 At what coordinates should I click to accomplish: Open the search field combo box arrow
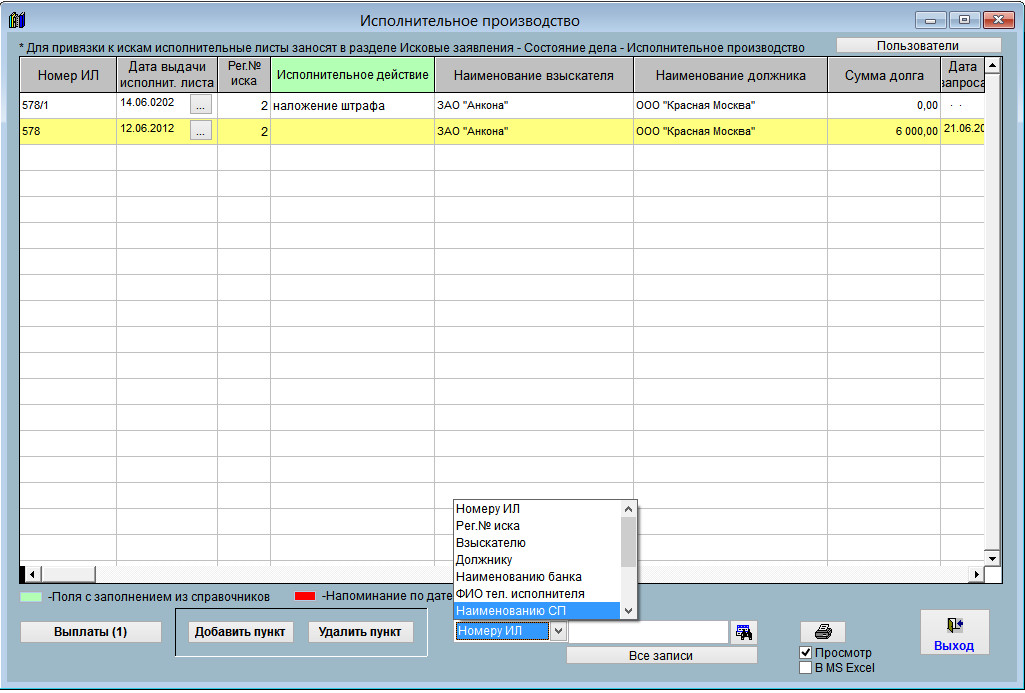[x=558, y=631]
